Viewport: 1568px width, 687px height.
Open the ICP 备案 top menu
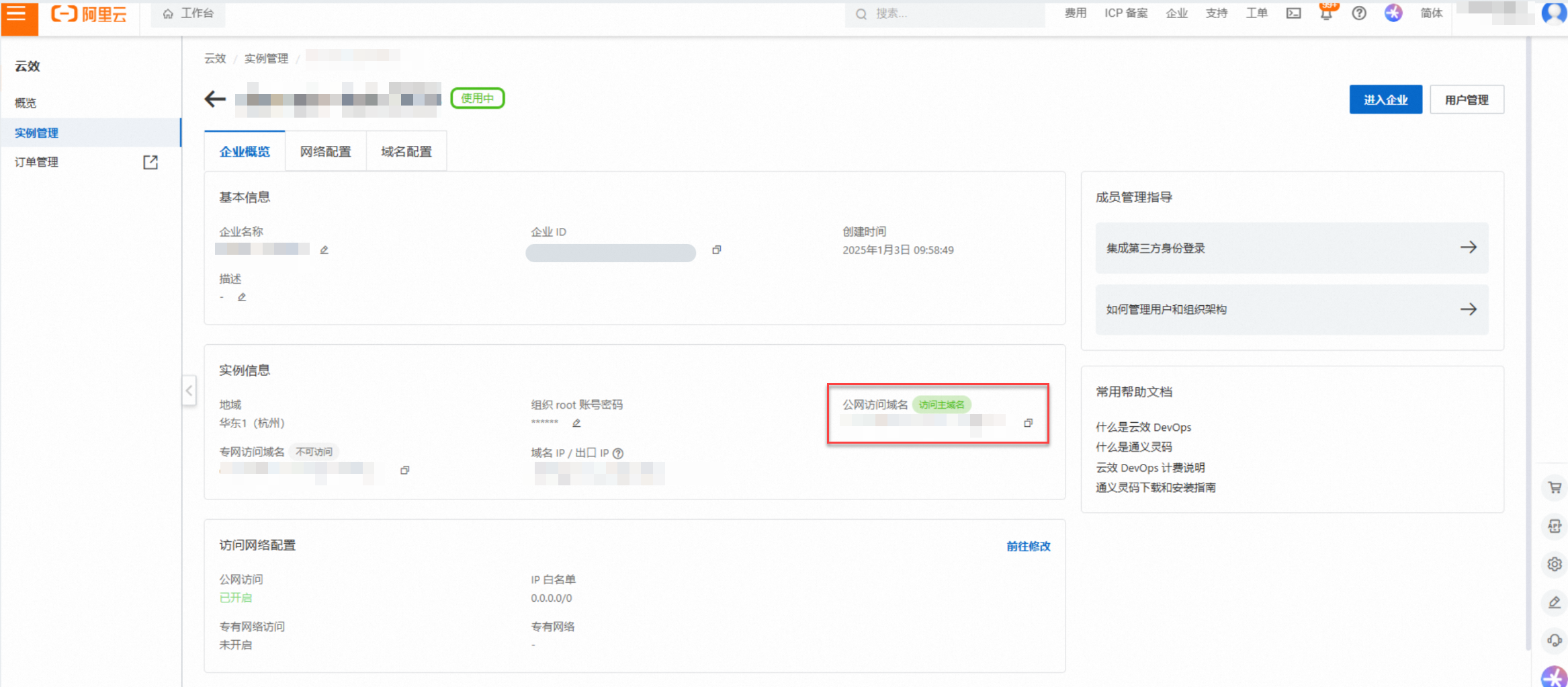coord(1127,13)
